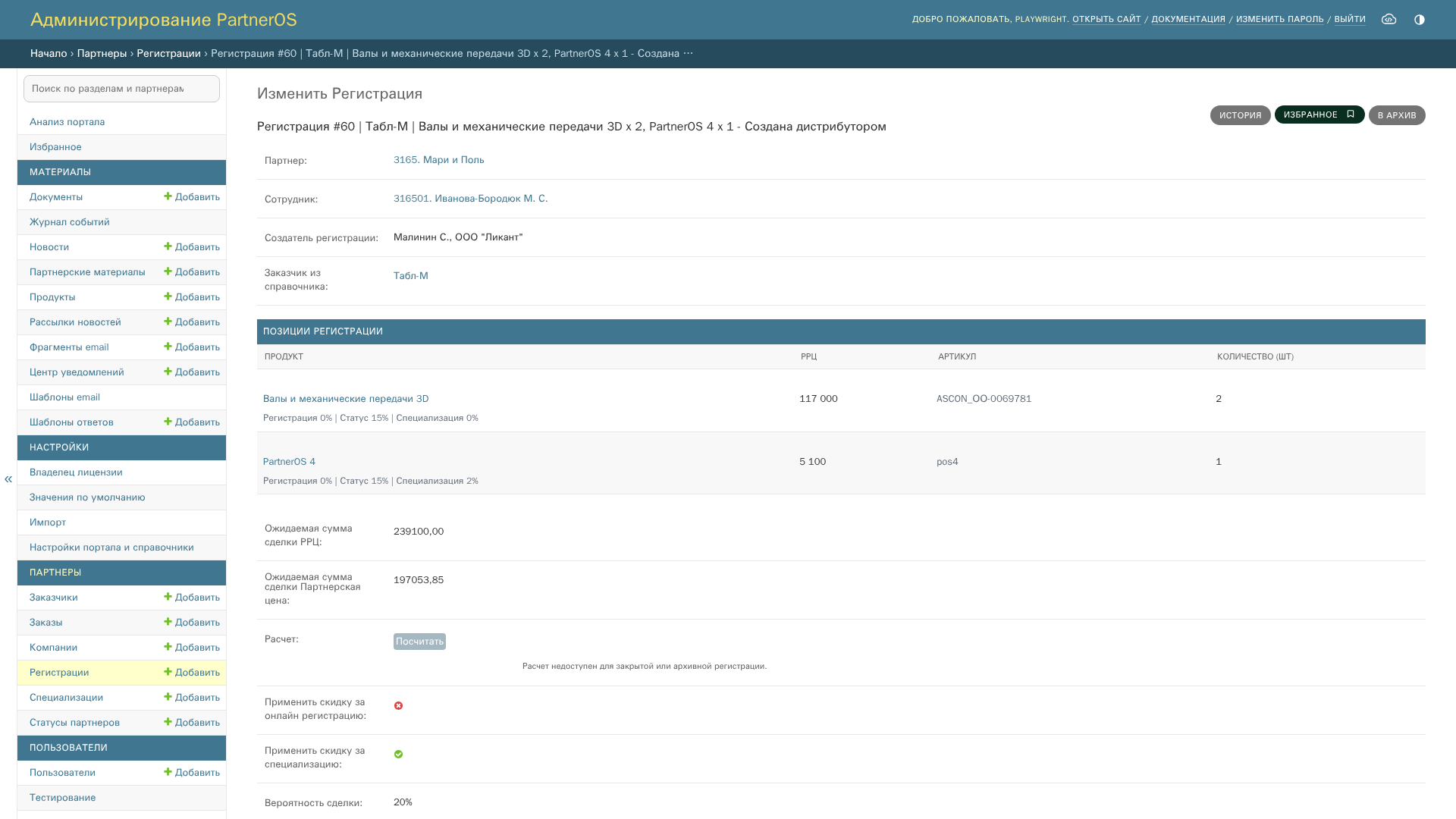Viewport: 1456px width, 819px height.
Task: Open Журнал событий in sidebar
Action: [x=69, y=222]
